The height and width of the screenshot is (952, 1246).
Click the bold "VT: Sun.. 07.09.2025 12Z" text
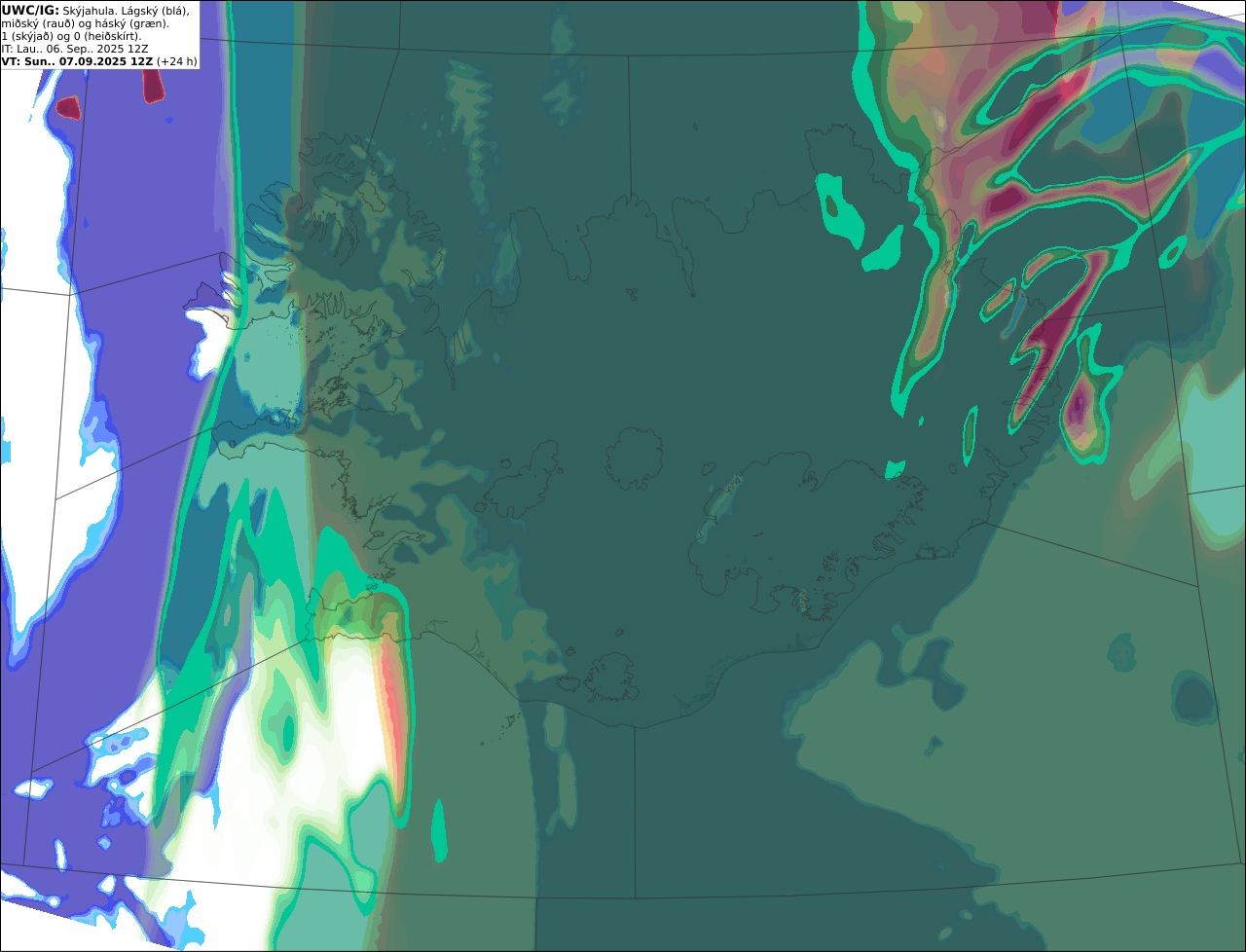pyautogui.click(x=77, y=61)
